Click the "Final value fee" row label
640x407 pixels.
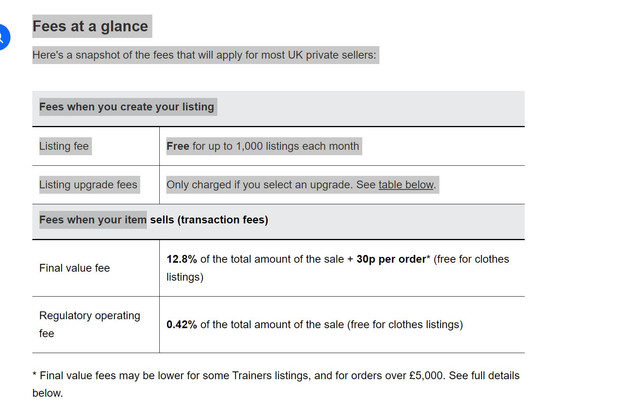pyautogui.click(x=75, y=268)
